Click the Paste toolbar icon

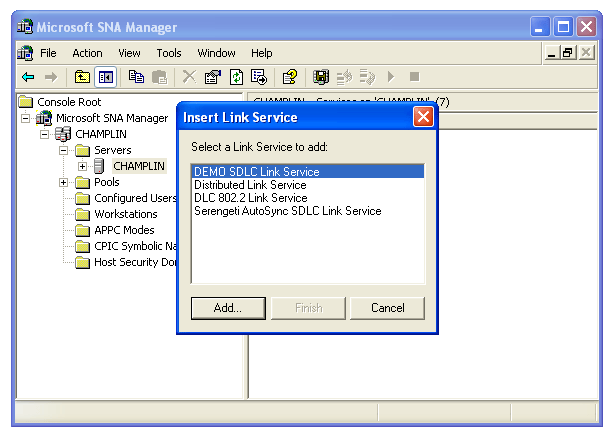[x=159, y=77]
